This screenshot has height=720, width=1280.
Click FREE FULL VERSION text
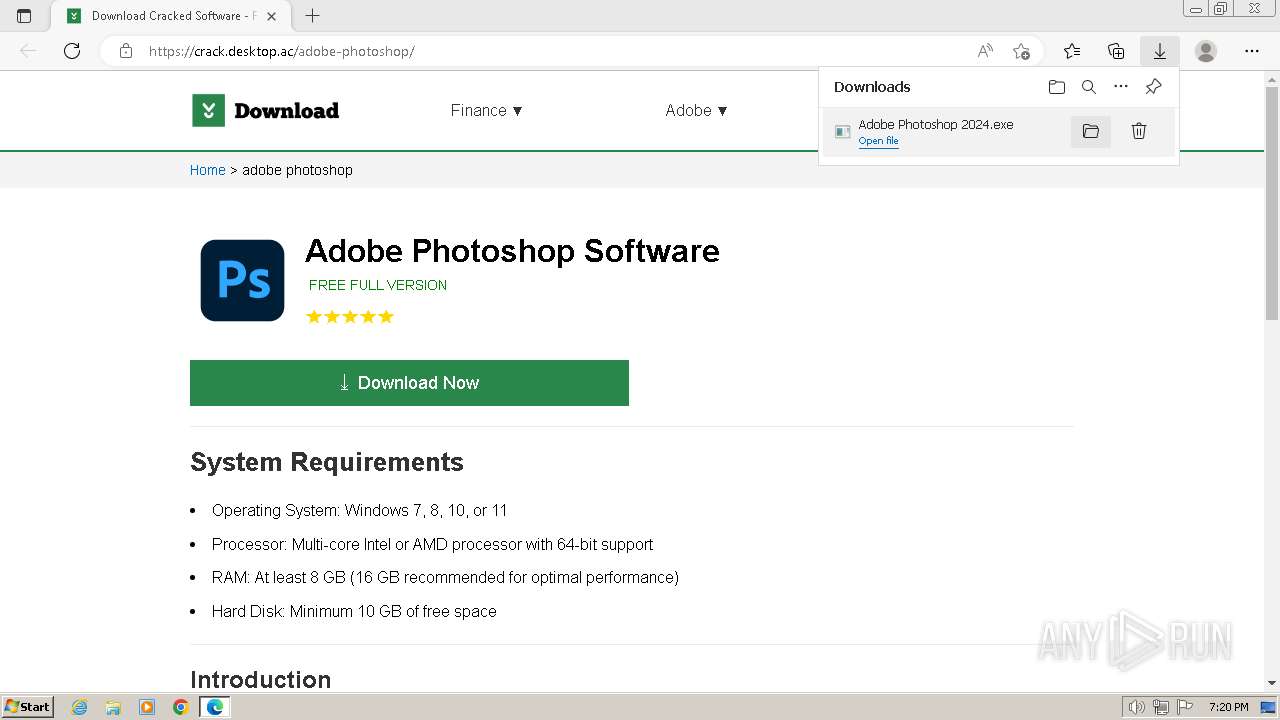tap(378, 285)
